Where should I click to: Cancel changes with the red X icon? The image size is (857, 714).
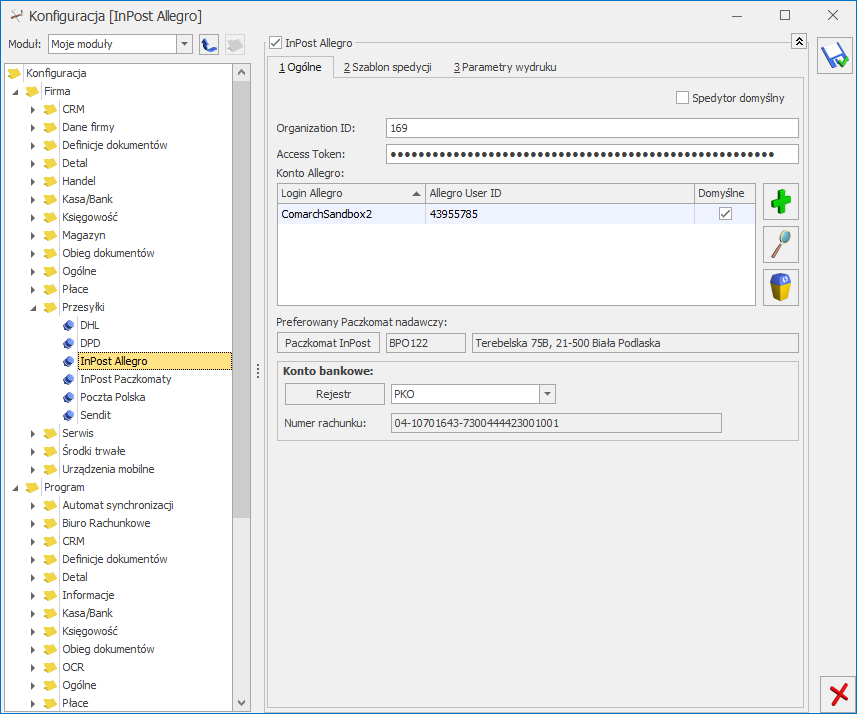[838, 694]
